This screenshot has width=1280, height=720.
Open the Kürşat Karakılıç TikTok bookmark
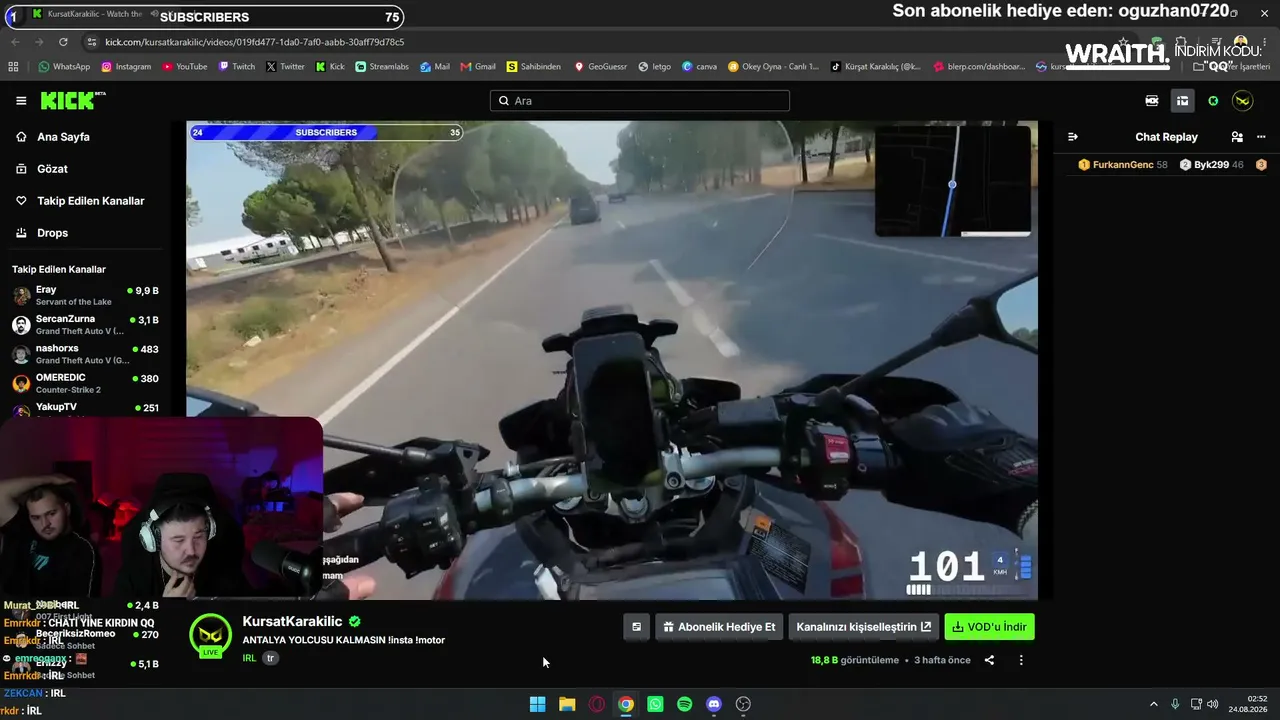coord(875,67)
